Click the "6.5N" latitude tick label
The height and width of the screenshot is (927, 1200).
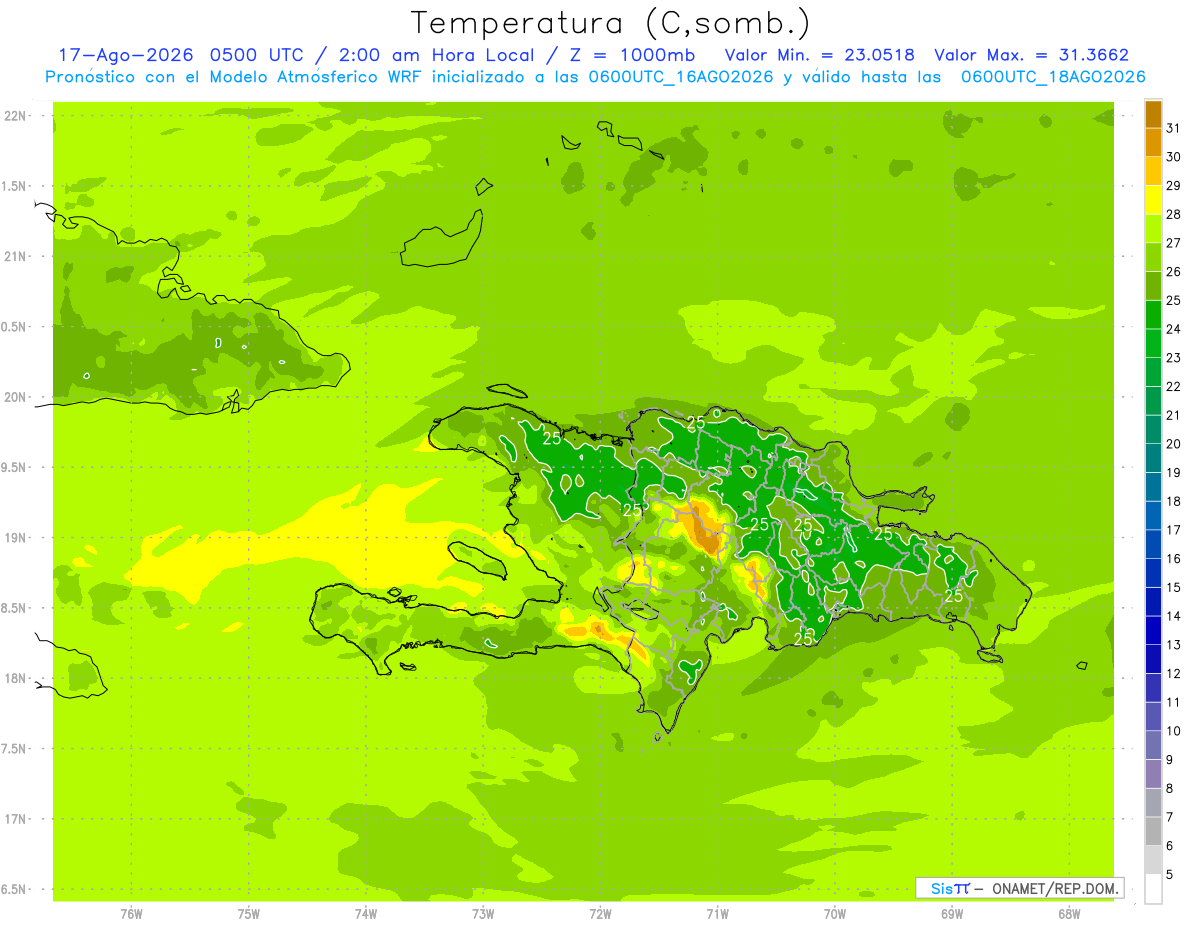(15, 889)
